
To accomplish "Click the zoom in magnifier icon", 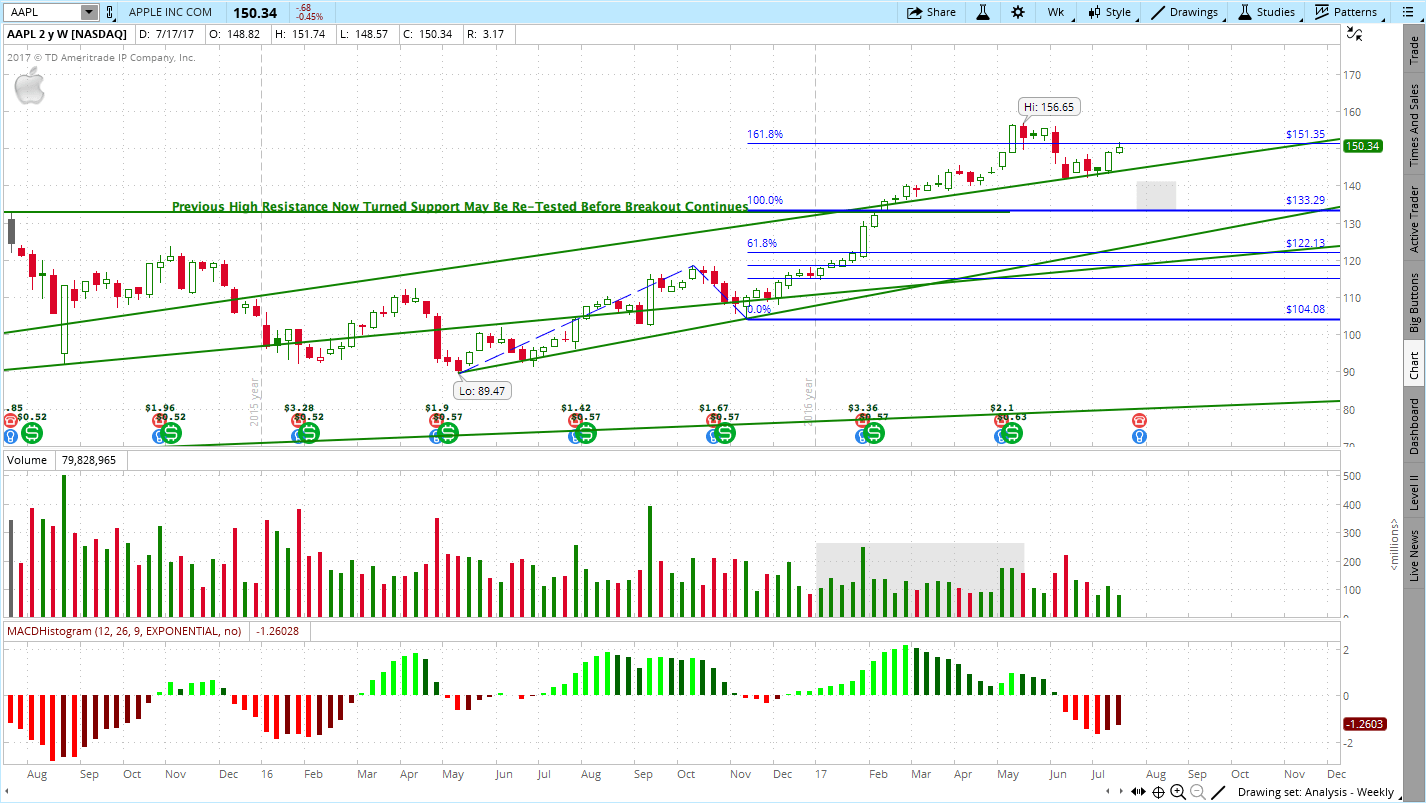I will coord(1178,792).
